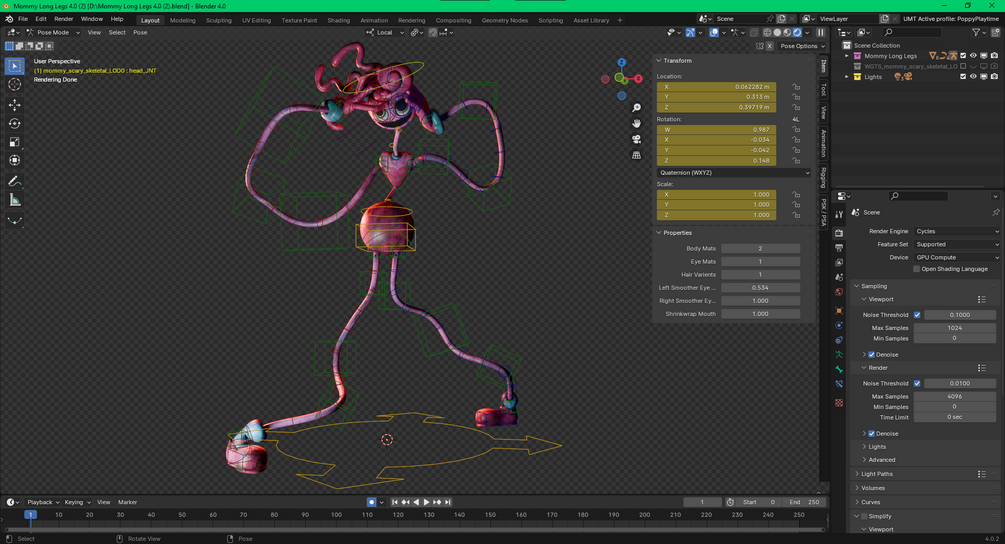Toggle the Simplify checkbox
Viewport: 1005px width, 544px height.
(864, 516)
